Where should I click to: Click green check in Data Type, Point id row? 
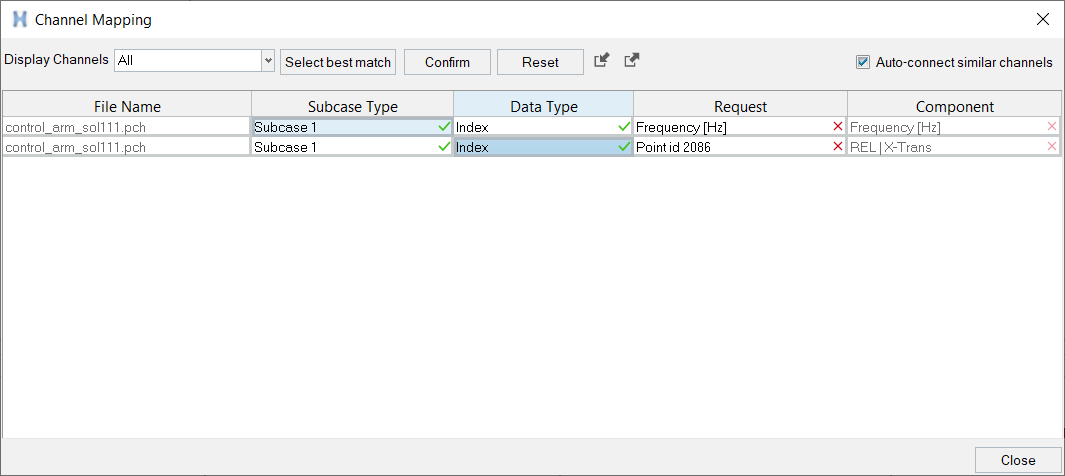click(625, 147)
